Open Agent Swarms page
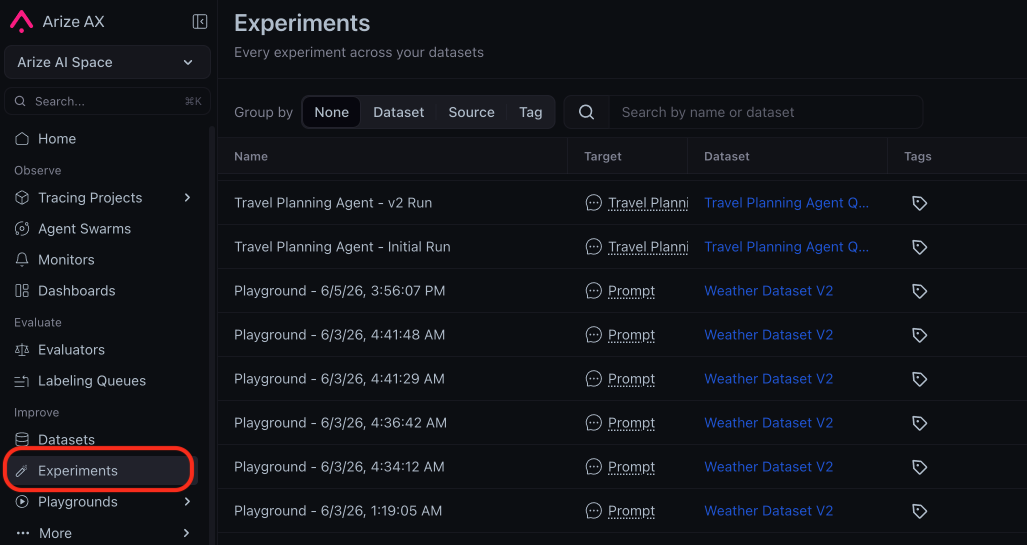 (x=84, y=229)
